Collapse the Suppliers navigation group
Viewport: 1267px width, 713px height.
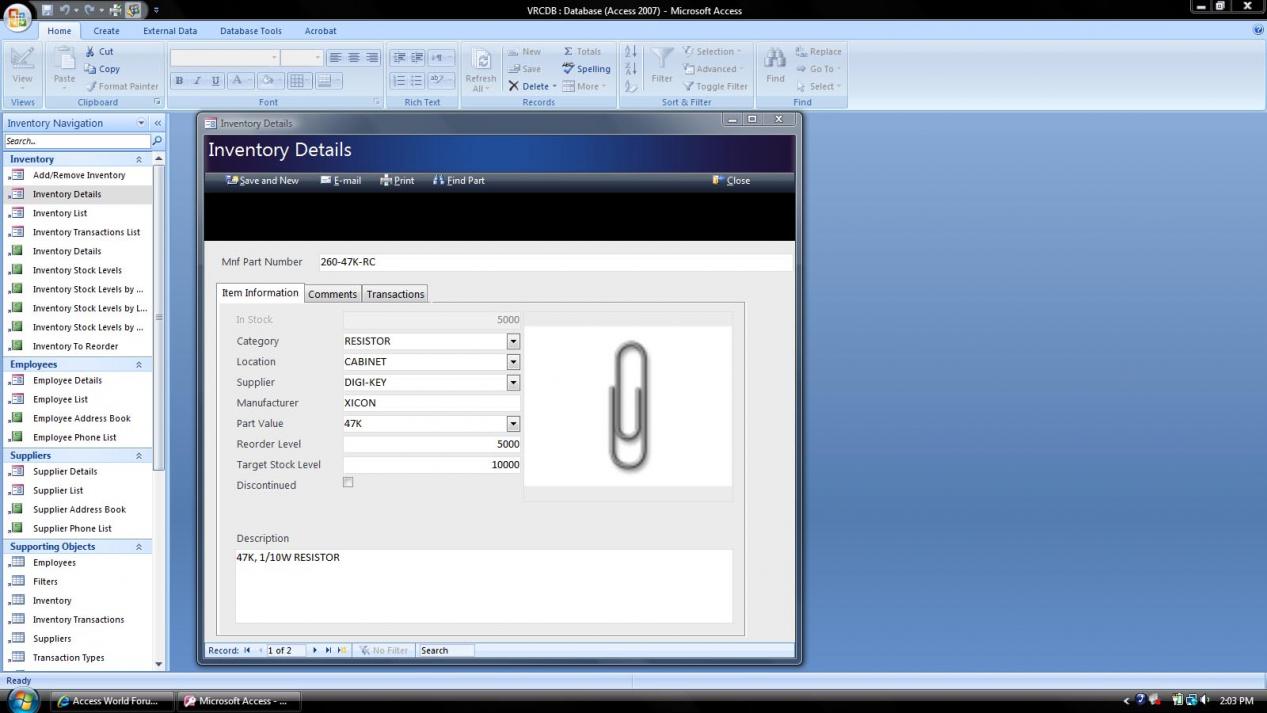tap(139, 456)
